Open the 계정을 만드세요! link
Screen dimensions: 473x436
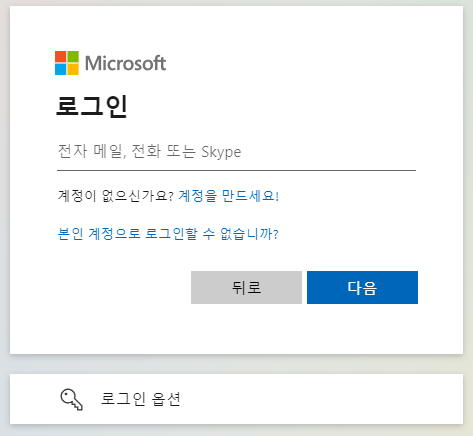[x=229, y=195]
